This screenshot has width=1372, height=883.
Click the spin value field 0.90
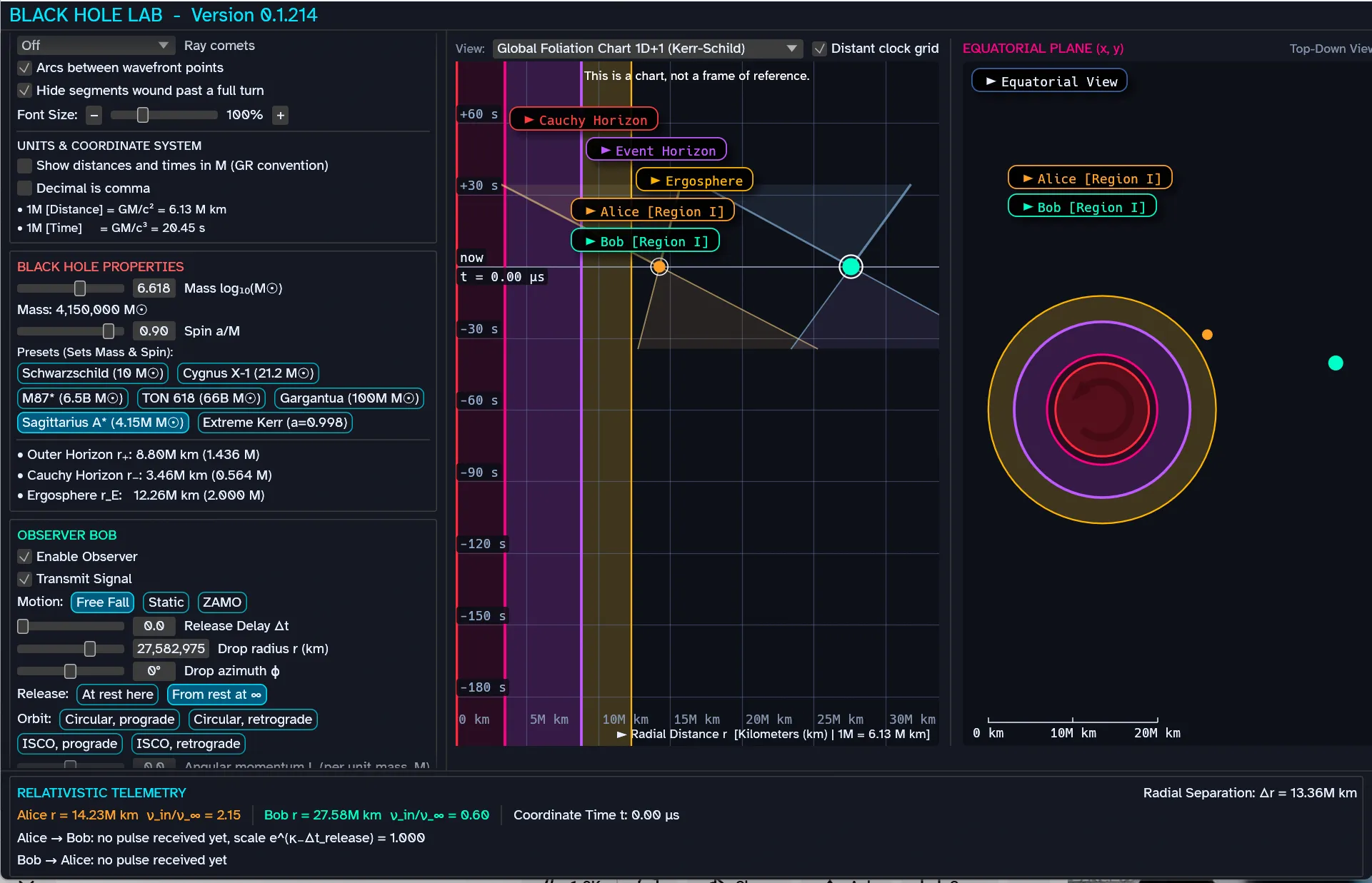(x=154, y=331)
